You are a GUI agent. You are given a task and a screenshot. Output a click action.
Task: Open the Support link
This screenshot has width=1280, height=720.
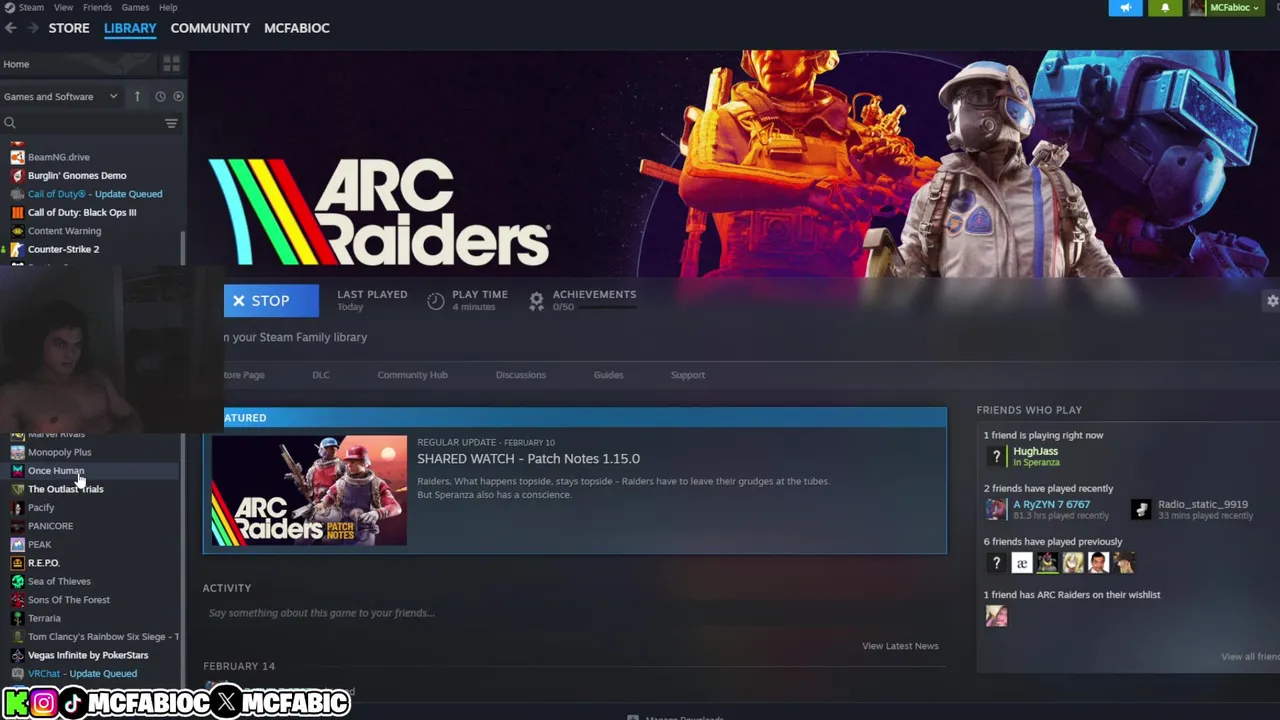[688, 375]
